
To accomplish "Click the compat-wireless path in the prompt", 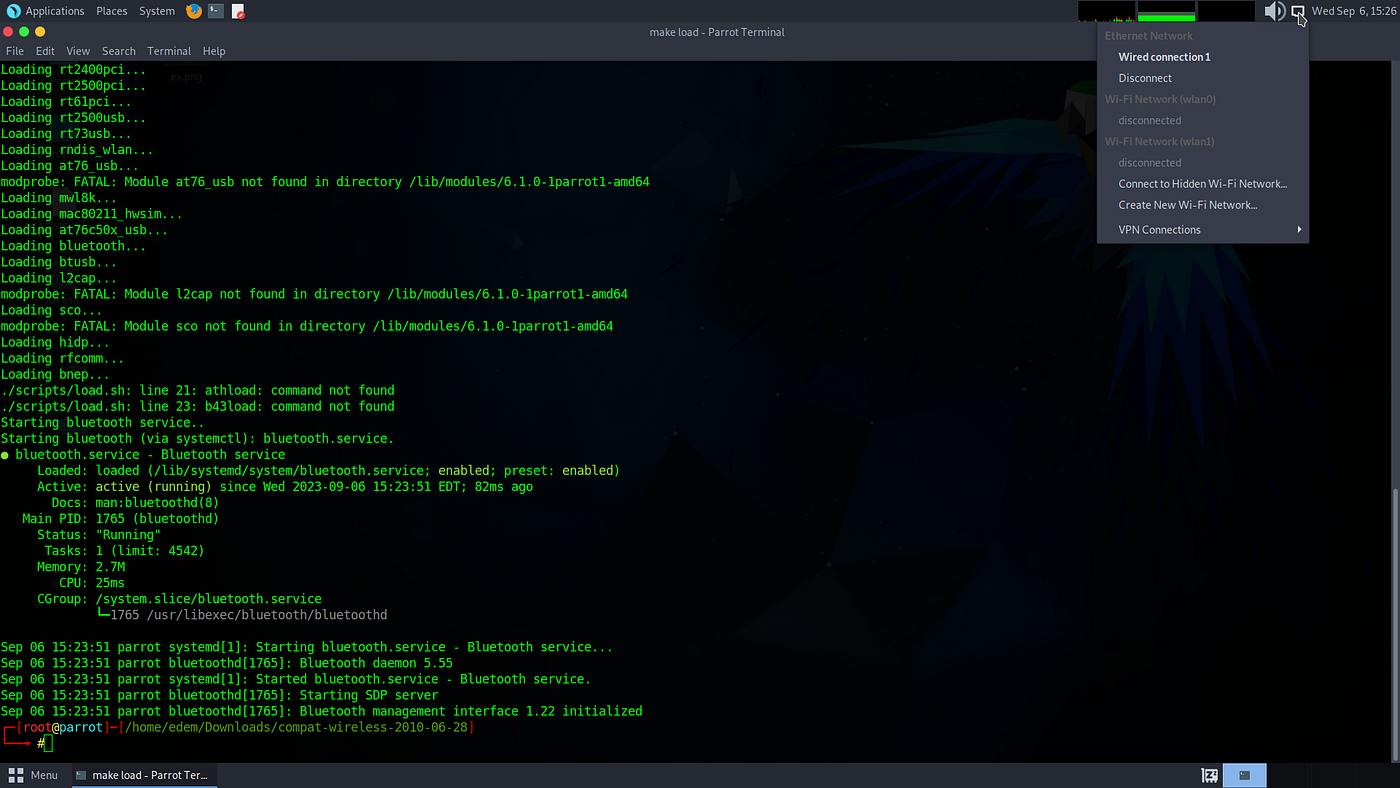I will (296, 727).
